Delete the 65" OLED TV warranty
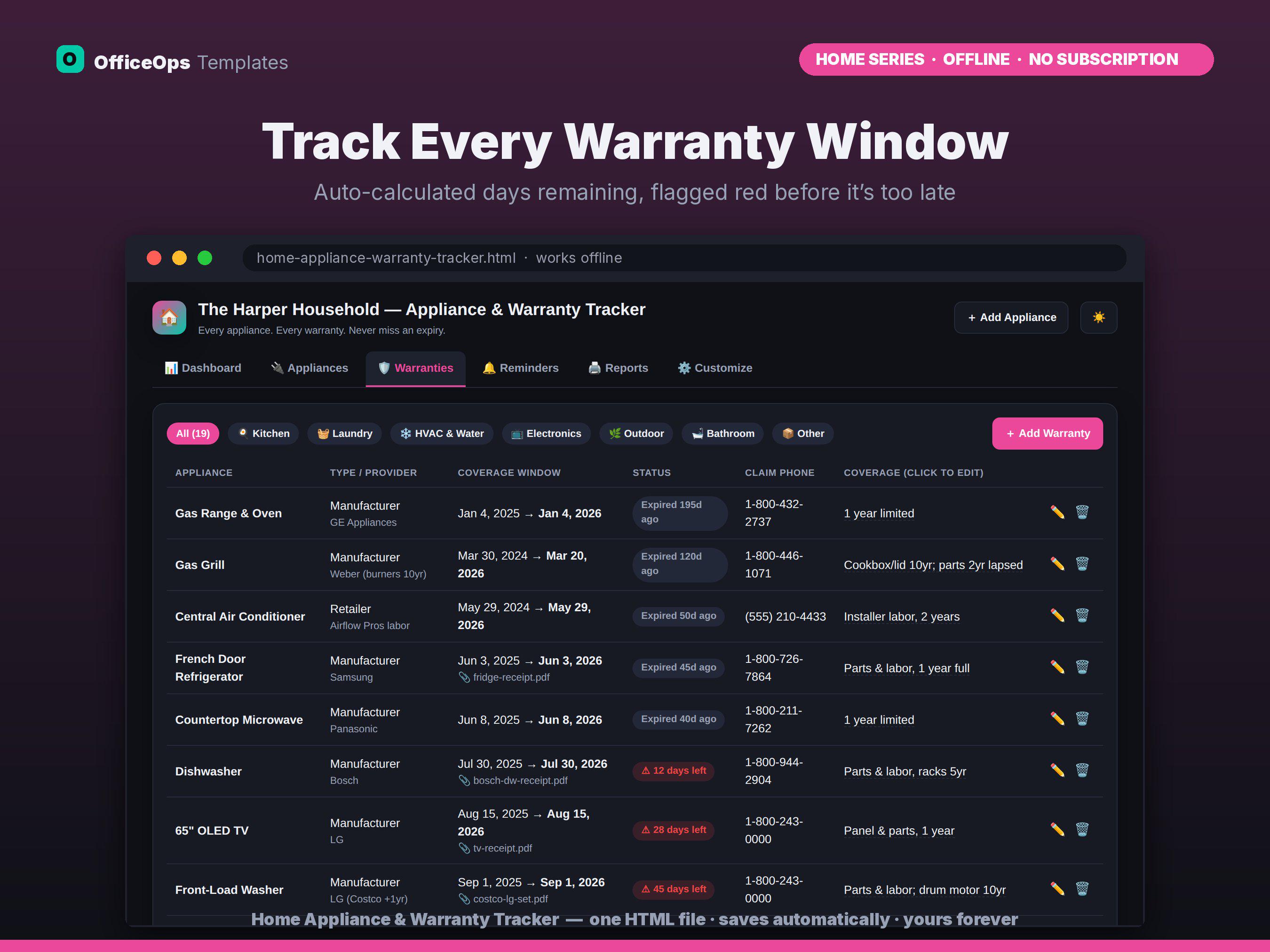1270x952 pixels. pyautogui.click(x=1082, y=830)
